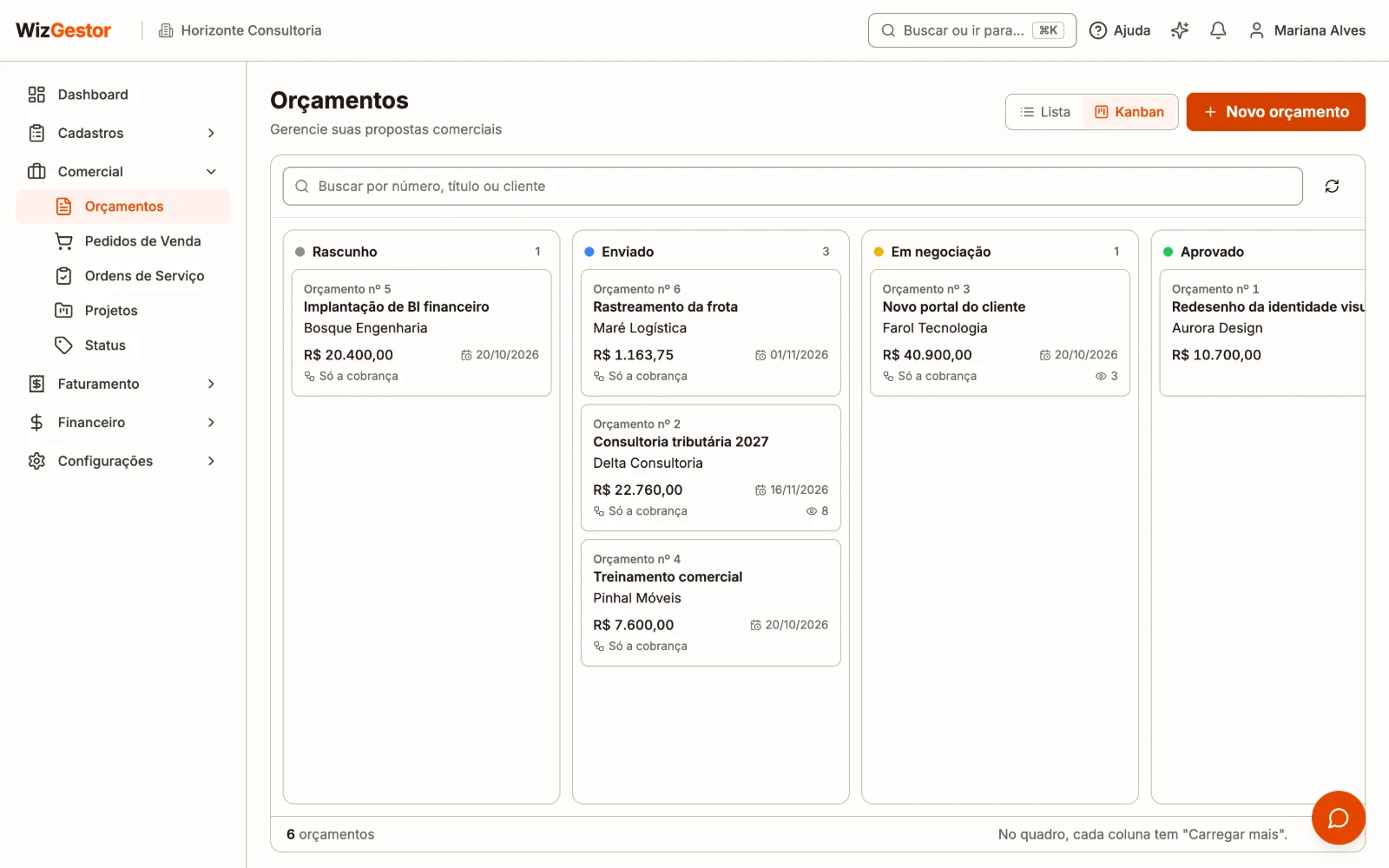Click the building icon by Horizonte Consultoria
The height and width of the screenshot is (868, 1389).
pos(166,30)
